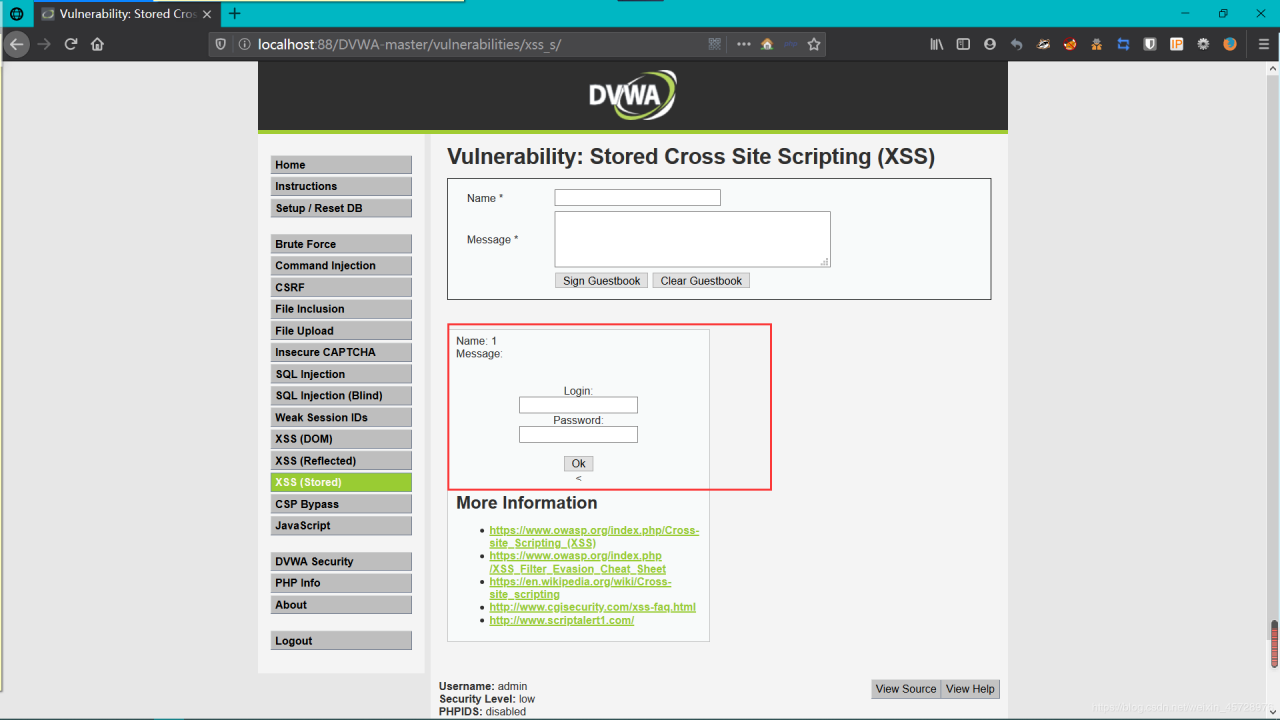
Task: Click Logout in the sidebar
Action: click(x=341, y=641)
